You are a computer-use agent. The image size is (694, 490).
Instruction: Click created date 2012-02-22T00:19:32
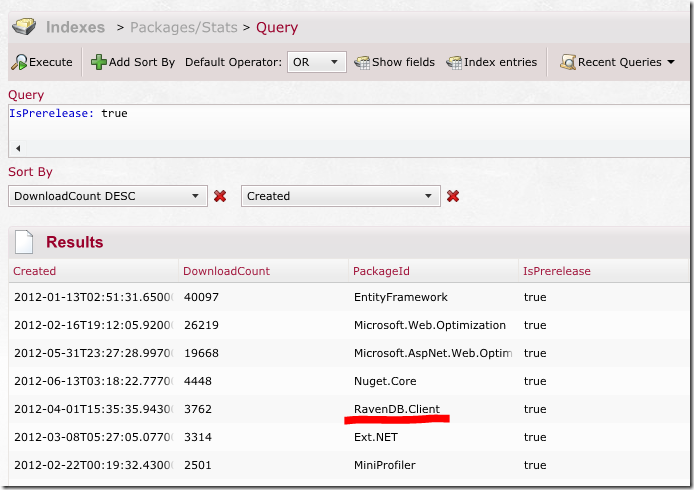pos(94,465)
